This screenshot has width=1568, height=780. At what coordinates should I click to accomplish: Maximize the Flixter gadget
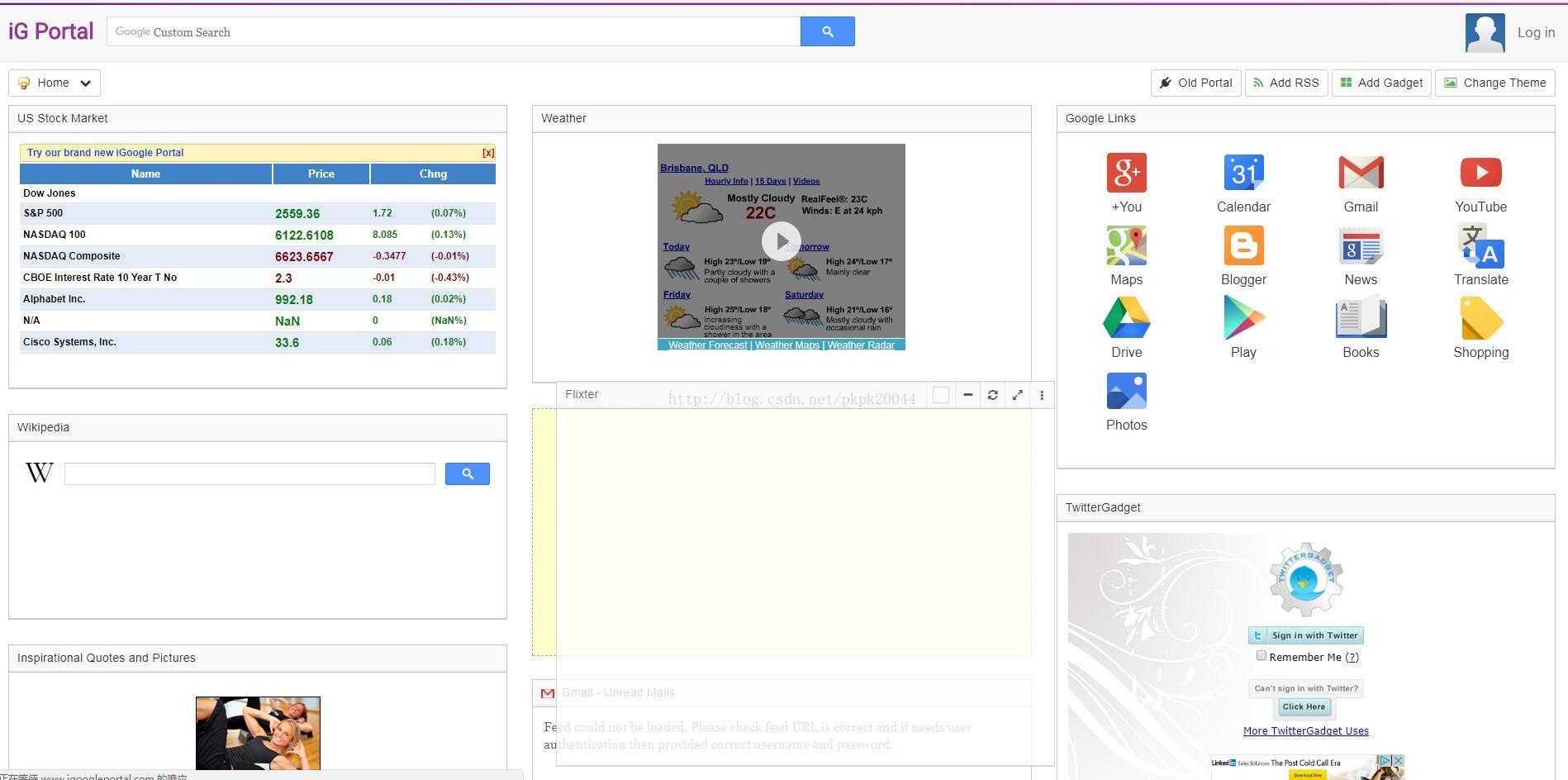1017,395
